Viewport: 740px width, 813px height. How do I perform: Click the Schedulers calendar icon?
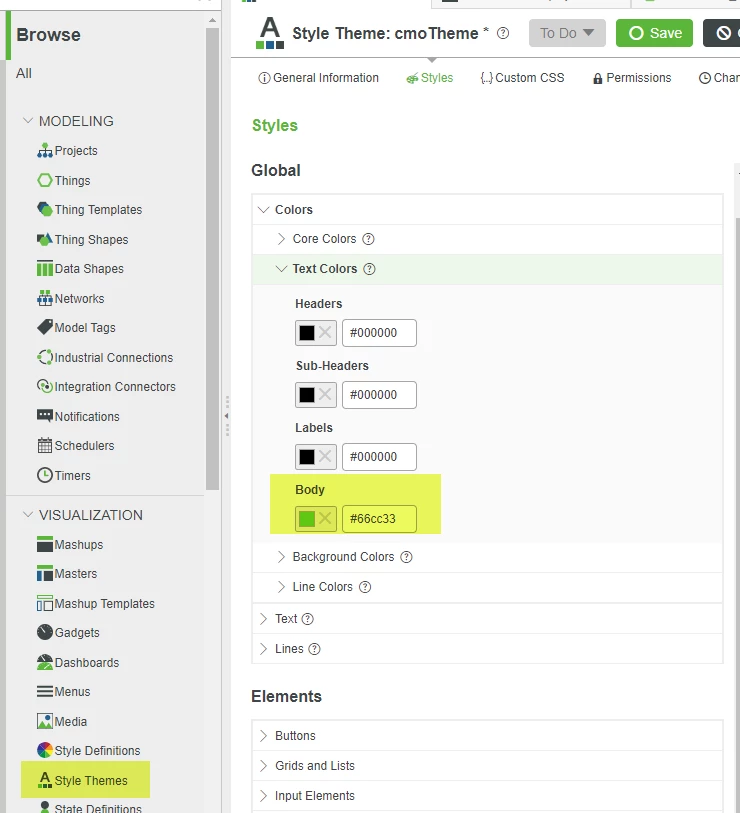coord(45,445)
